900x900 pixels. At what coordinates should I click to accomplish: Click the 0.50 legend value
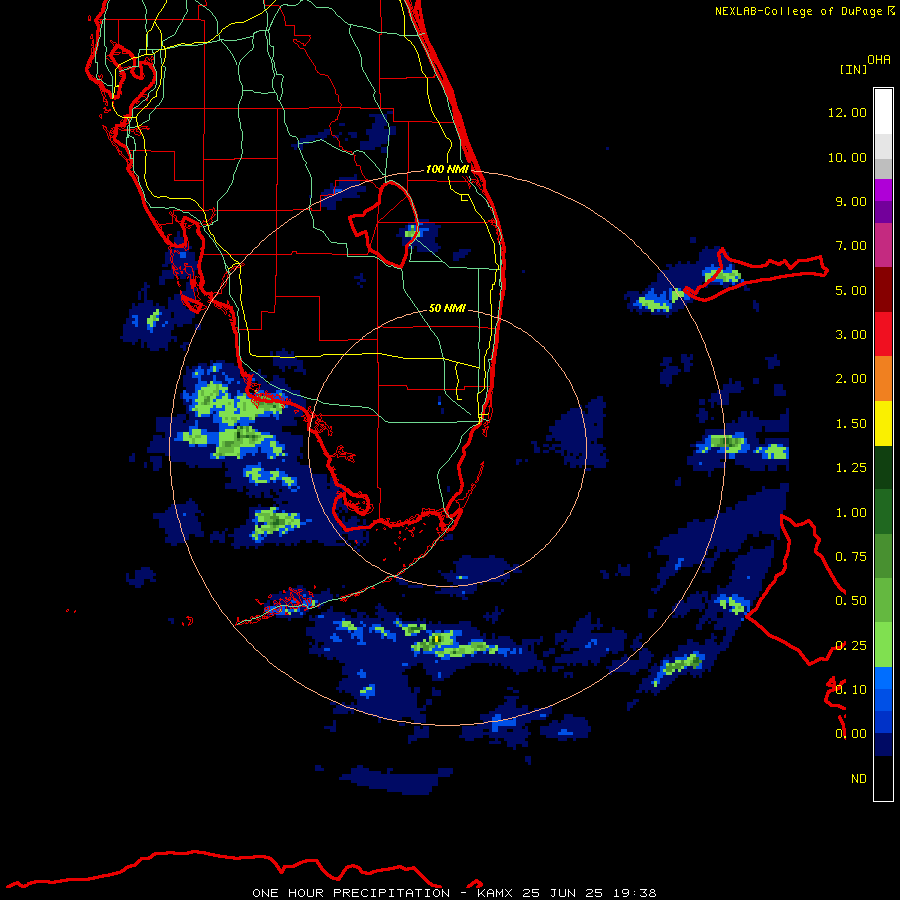click(x=851, y=601)
